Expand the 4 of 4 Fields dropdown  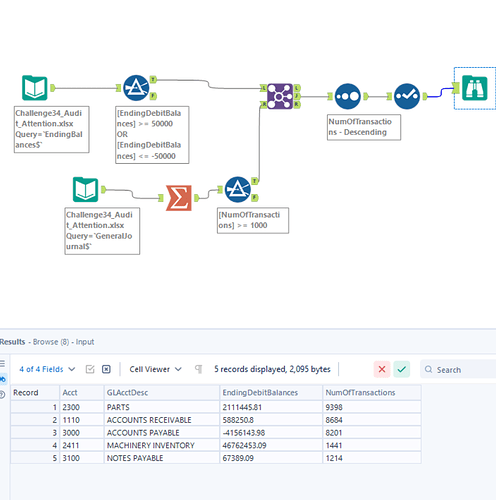point(47,369)
